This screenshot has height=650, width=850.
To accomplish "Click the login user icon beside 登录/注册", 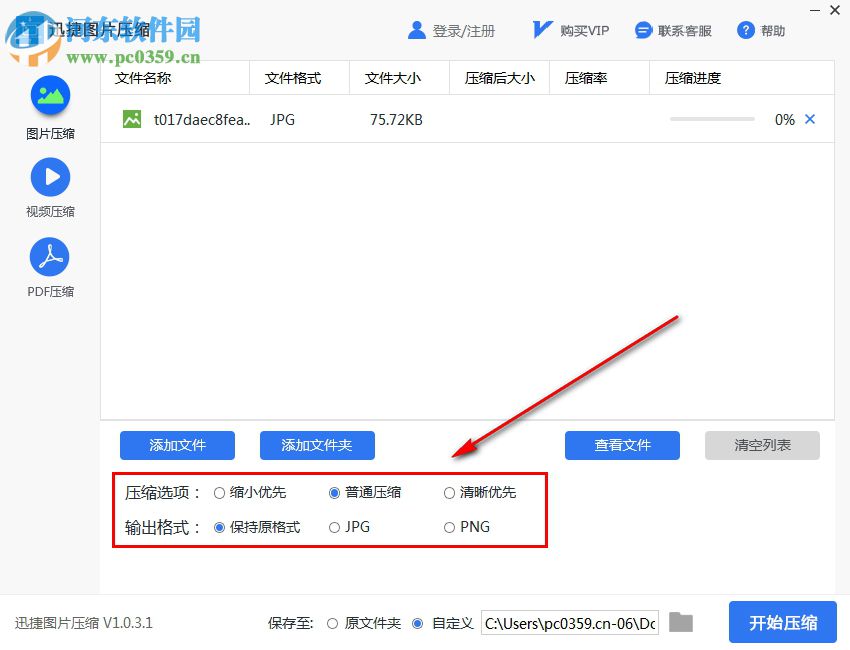I will (x=417, y=30).
